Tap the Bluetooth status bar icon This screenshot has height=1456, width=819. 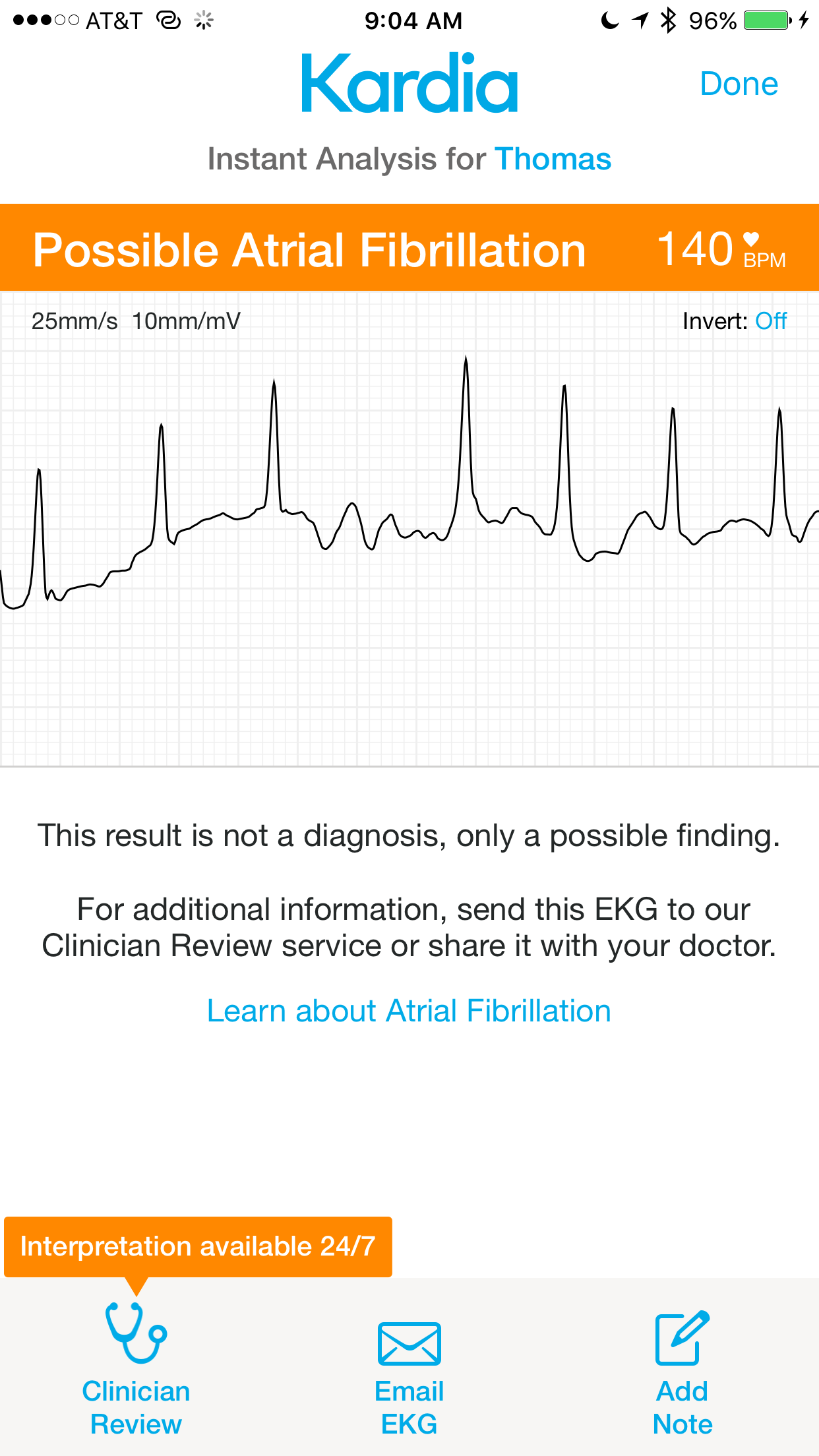pyautogui.click(x=669, y=20)
